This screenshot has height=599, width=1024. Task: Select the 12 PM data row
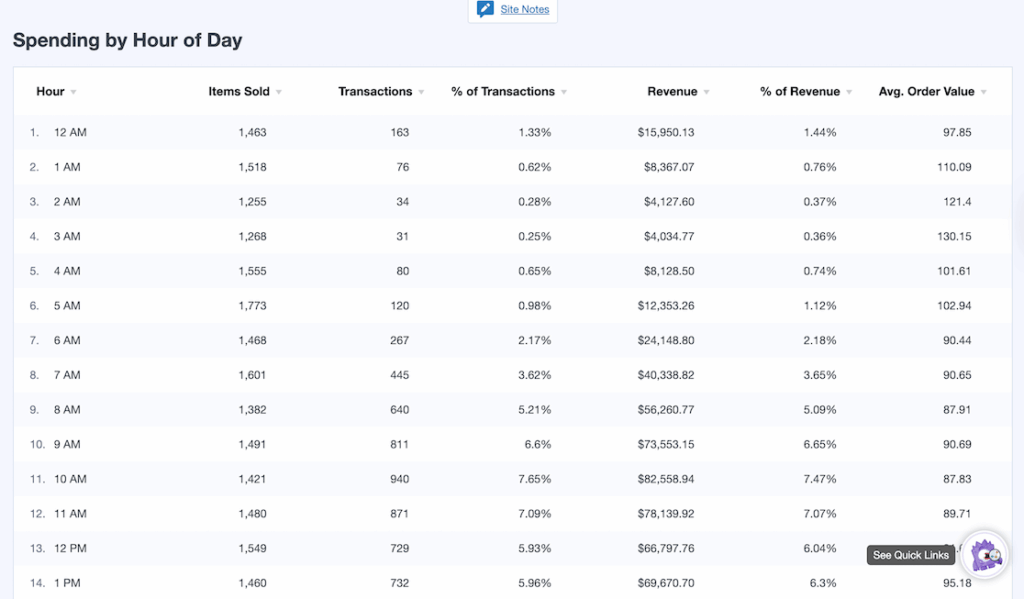pos(500,548)
